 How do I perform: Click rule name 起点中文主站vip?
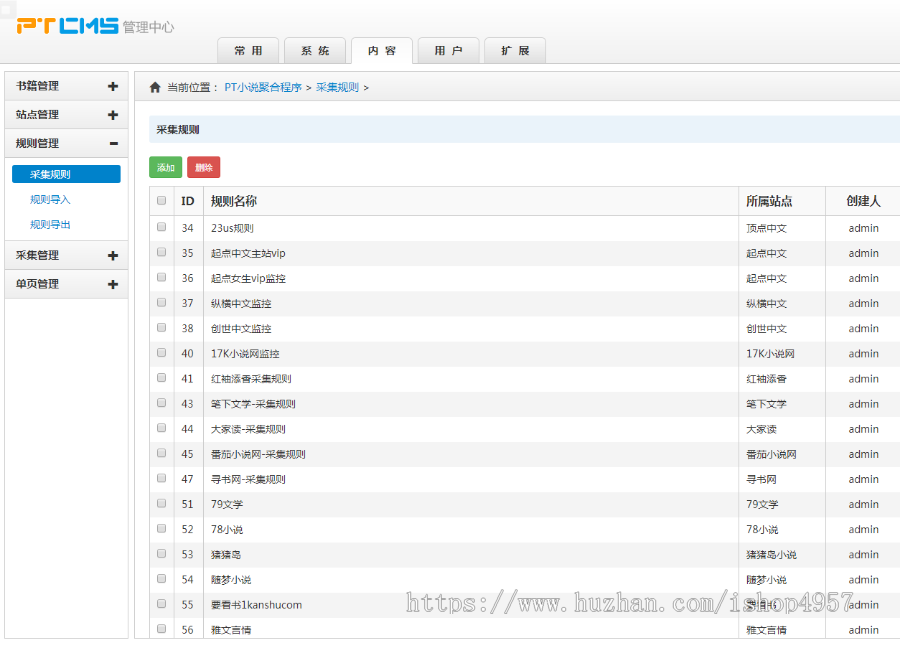tap(248, 253)
